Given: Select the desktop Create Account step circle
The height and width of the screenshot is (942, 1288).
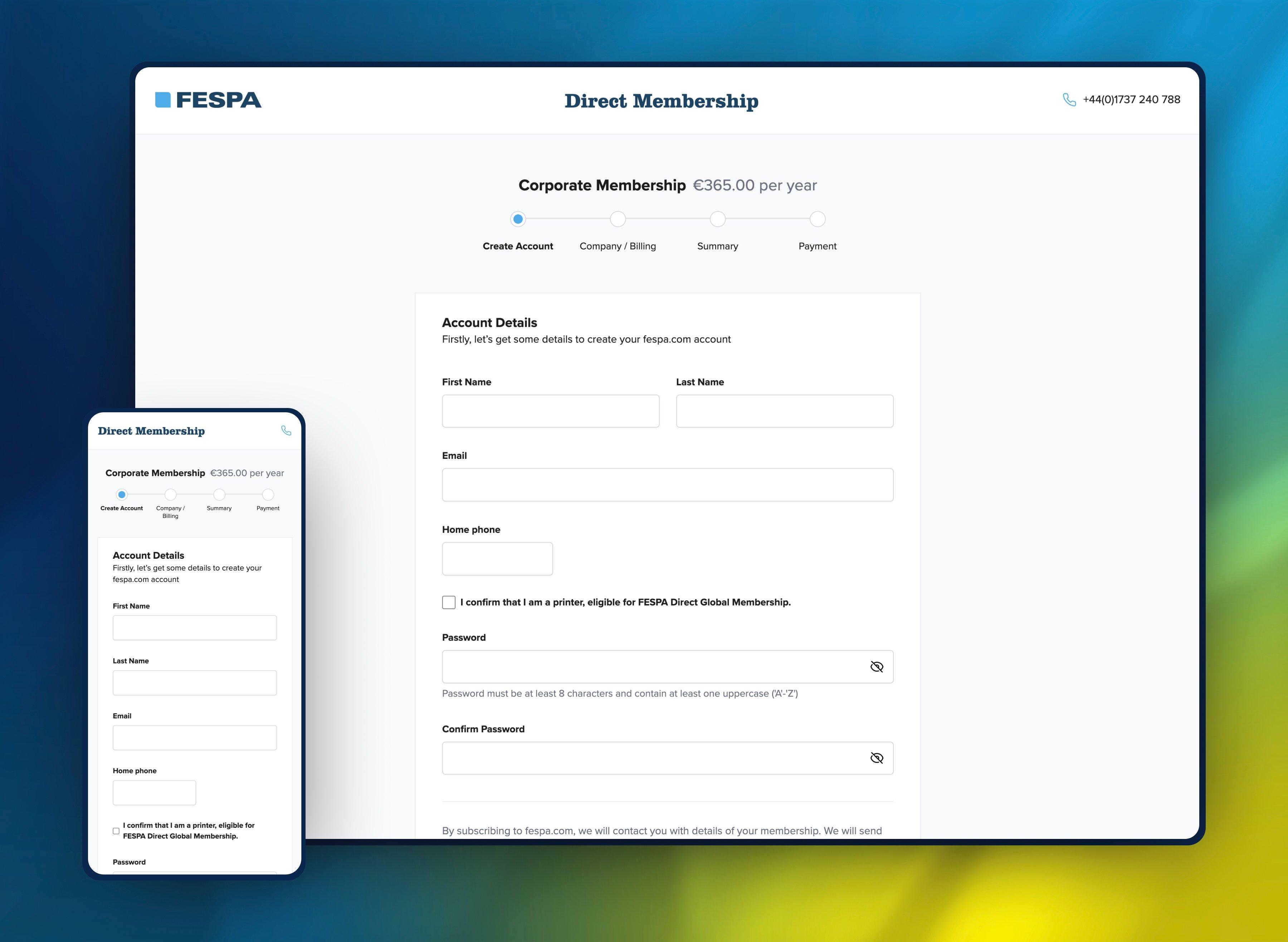Looking at the screenshot, I should [x=517, y=219].
